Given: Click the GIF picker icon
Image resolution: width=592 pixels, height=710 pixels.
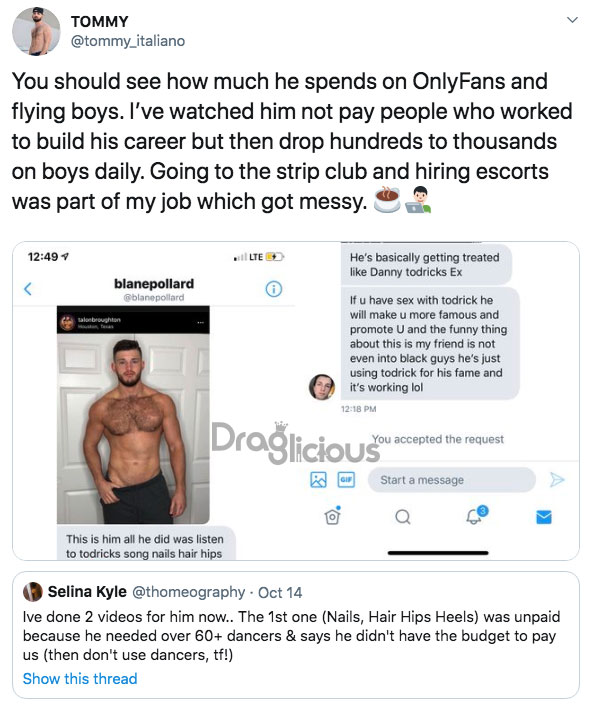Looking at the screenshot, I should 347,480.
